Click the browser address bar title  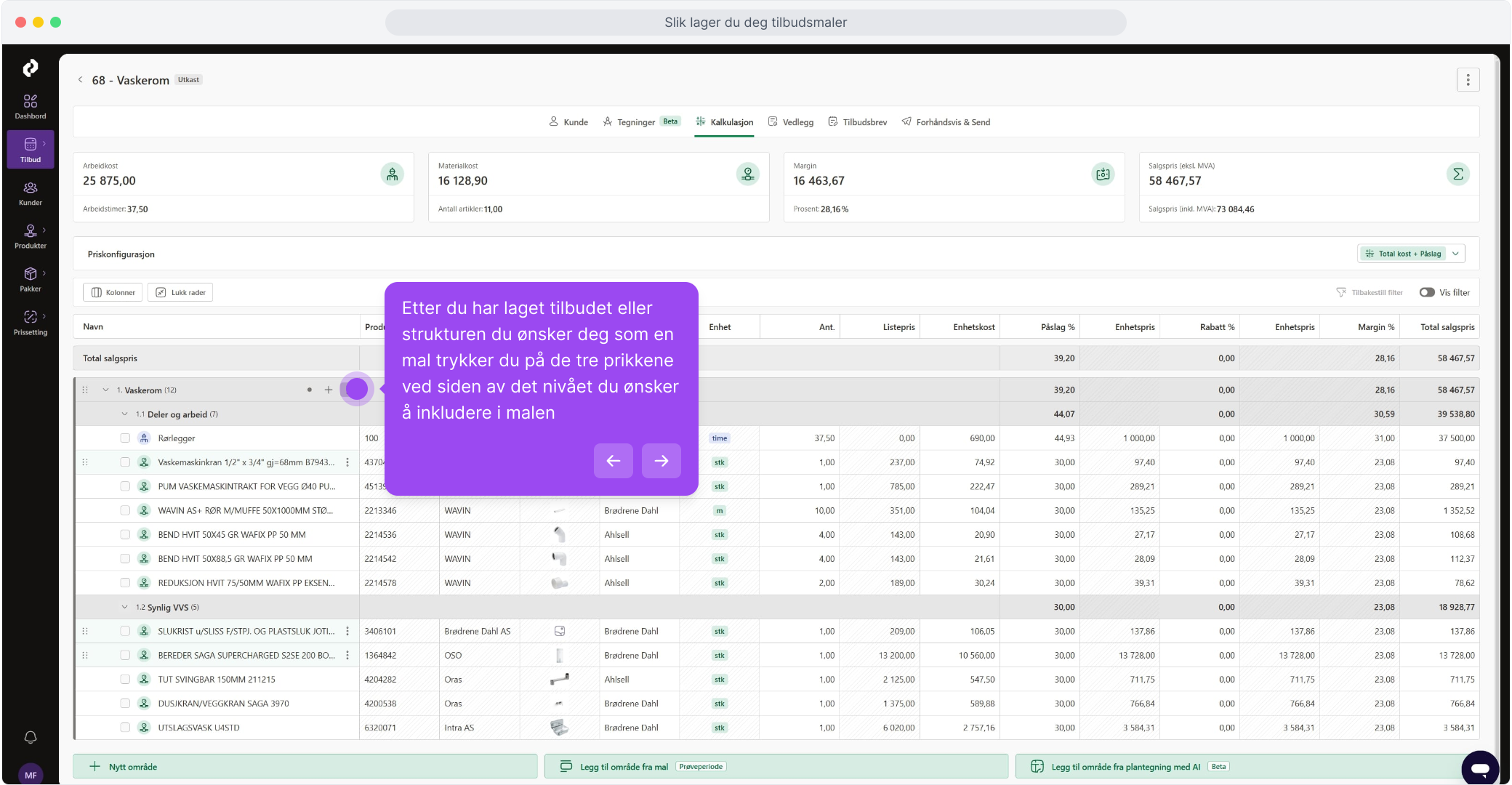click(x=756, y=23)
